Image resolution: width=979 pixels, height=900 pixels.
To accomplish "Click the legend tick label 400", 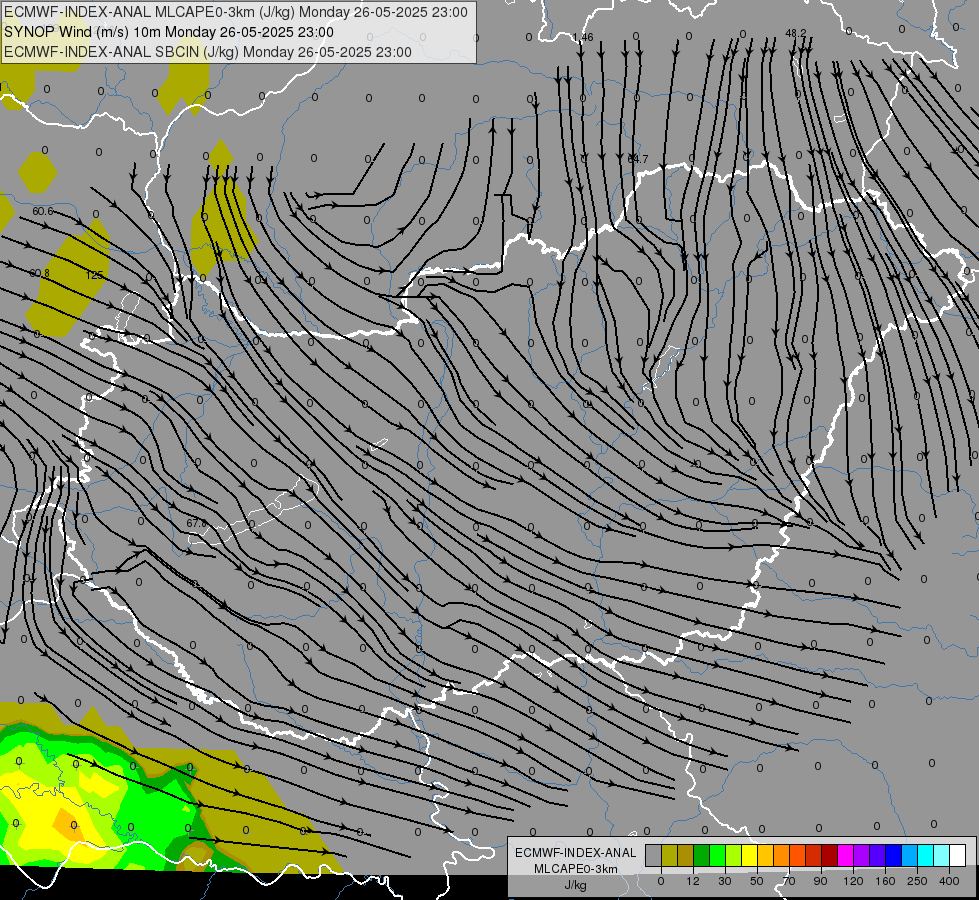I will point(949,882).
